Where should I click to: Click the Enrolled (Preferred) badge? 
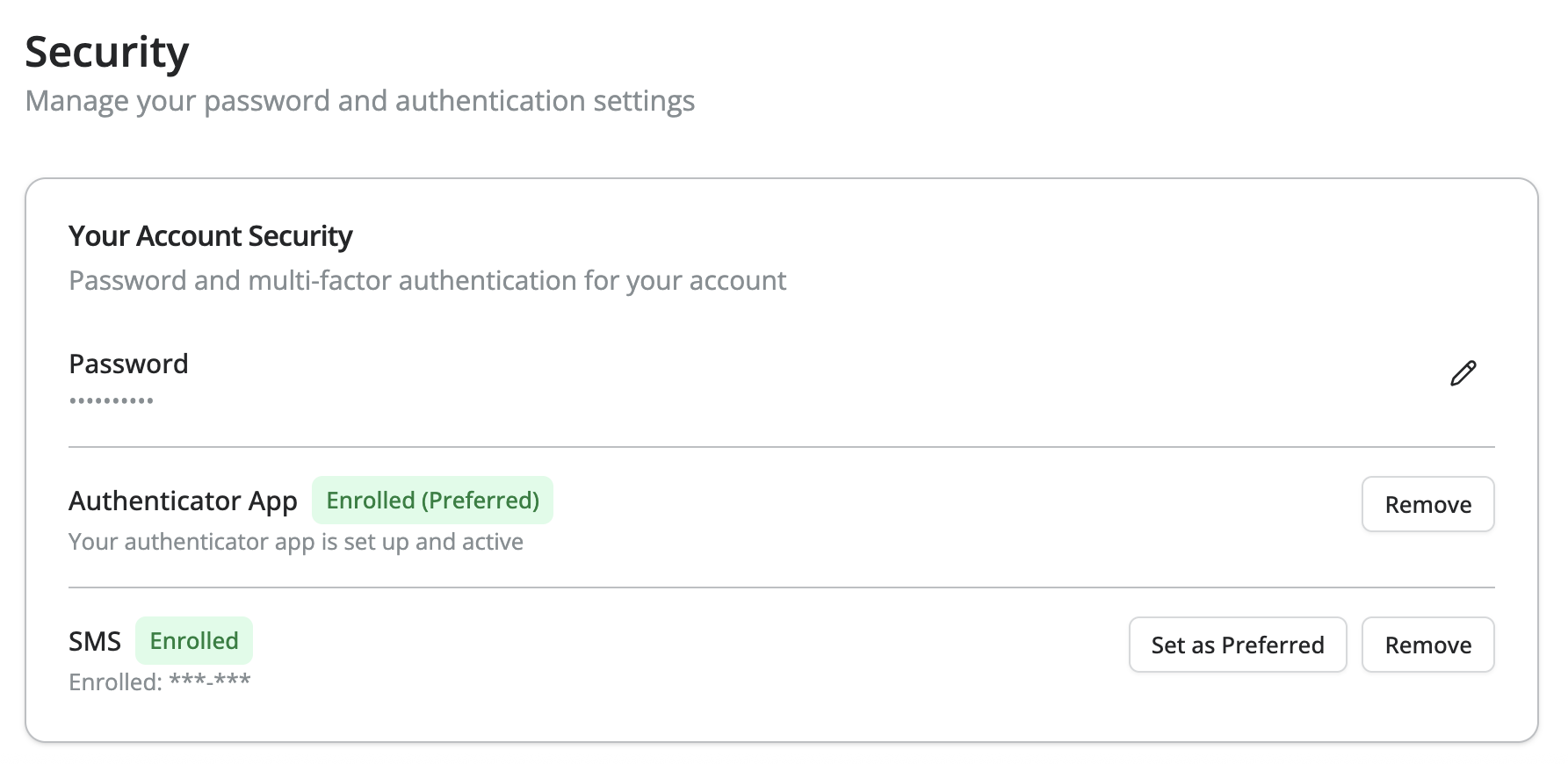pyautogui.click(x=432, y=500)
